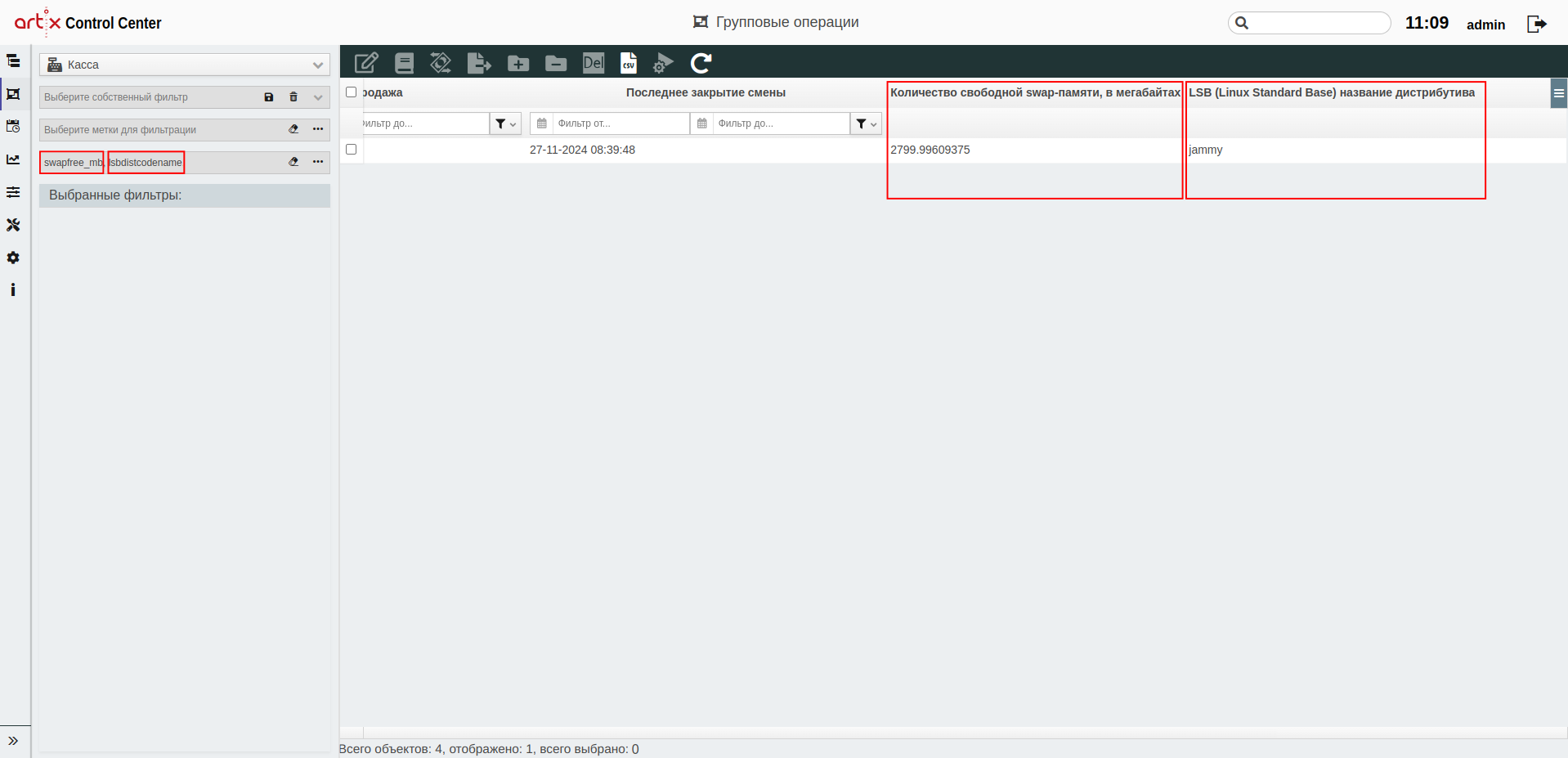Expand the custom filter chevron dropdown

318,97
